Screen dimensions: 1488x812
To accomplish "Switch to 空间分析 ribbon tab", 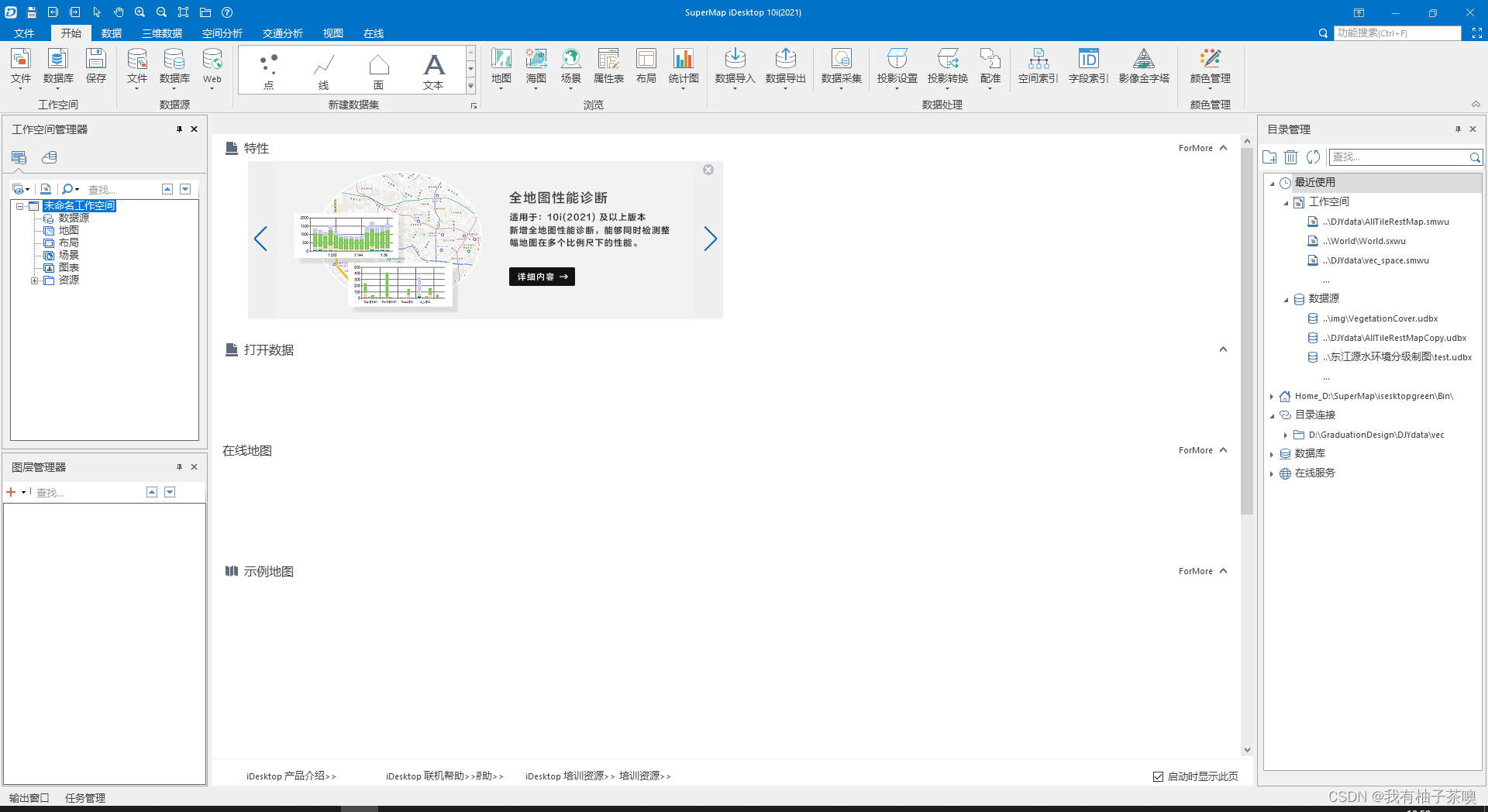I will (222, 33).
